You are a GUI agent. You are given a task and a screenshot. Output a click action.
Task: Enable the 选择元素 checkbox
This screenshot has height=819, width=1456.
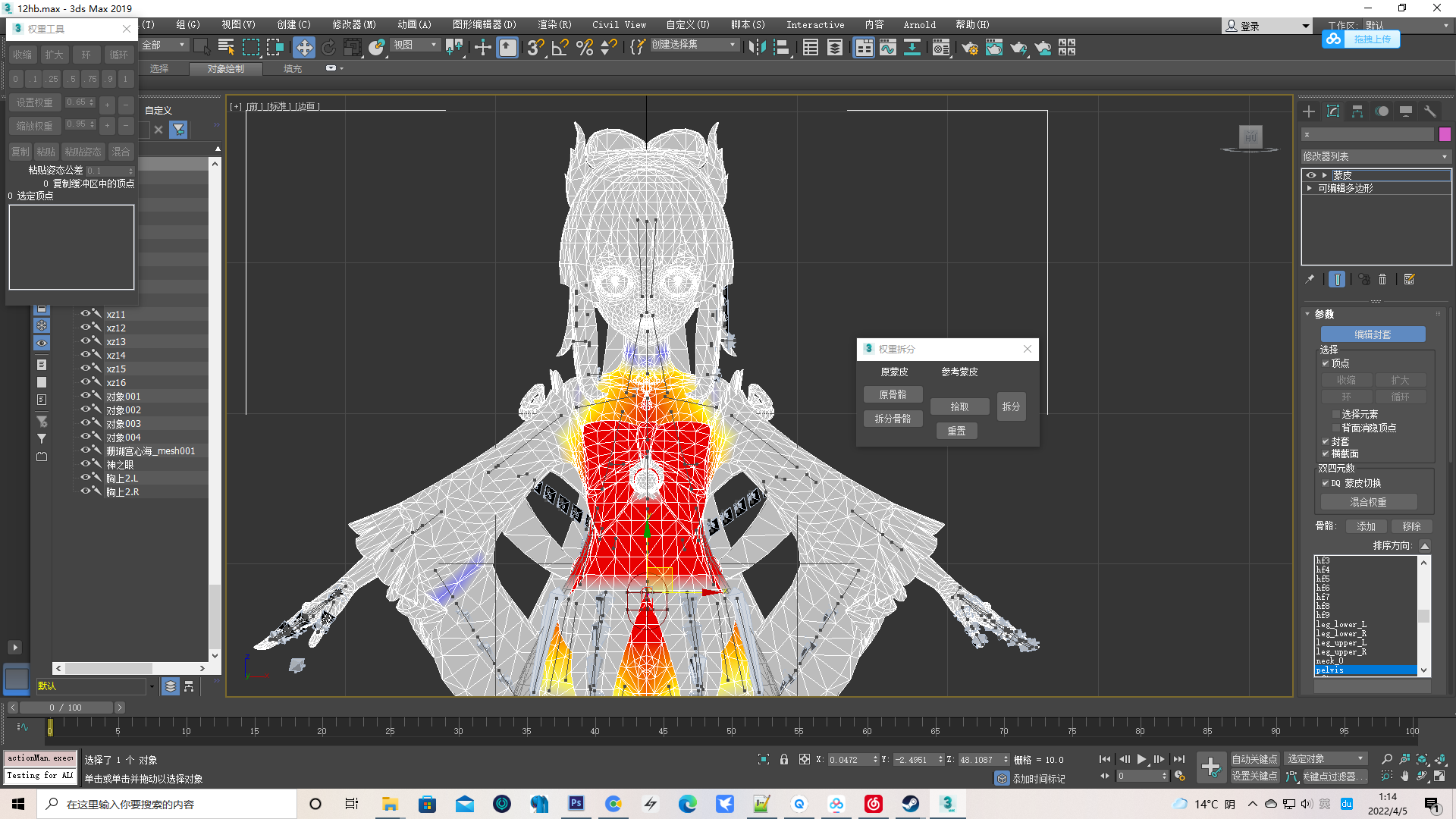point(1336,414)
